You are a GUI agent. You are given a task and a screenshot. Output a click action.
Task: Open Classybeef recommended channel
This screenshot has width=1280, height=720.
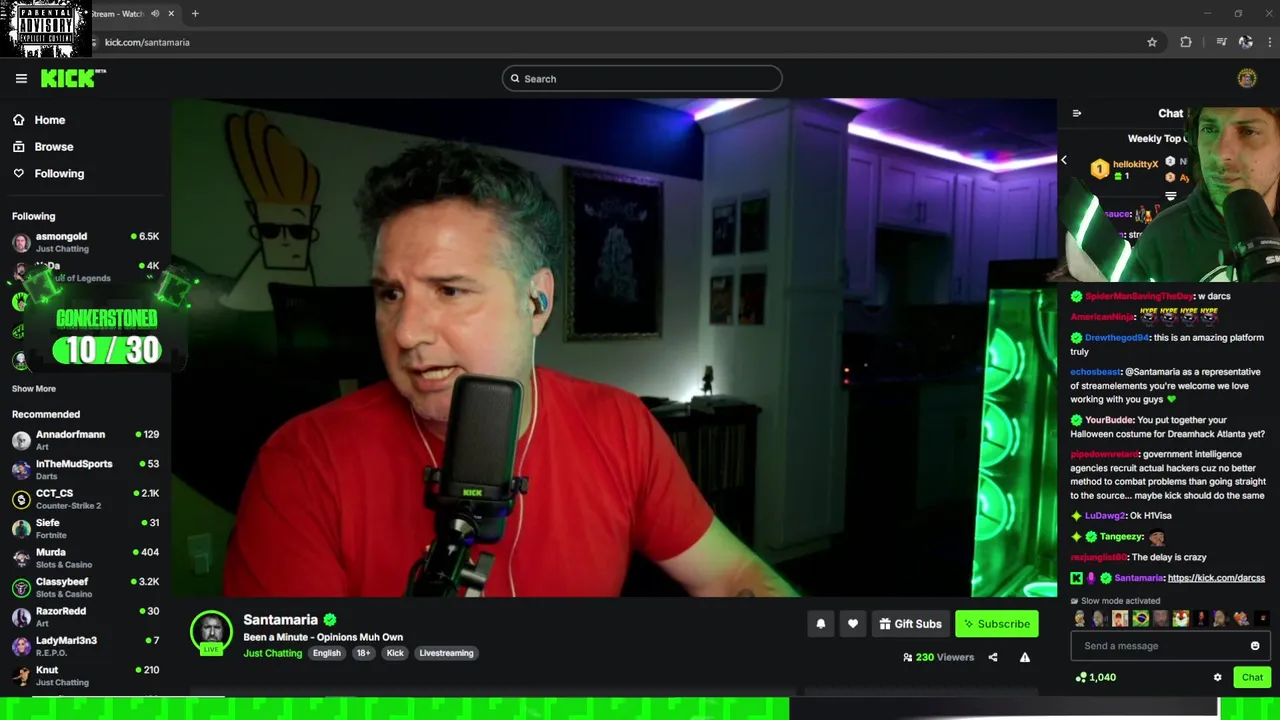pyautogui.click(x=85, y=587)
